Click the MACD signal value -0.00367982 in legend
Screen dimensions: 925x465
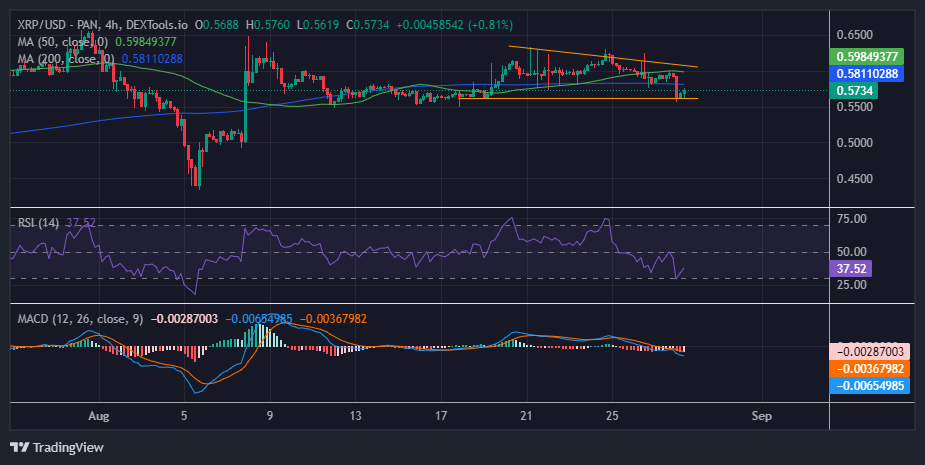pyautogui.click(x=333, y=319)
